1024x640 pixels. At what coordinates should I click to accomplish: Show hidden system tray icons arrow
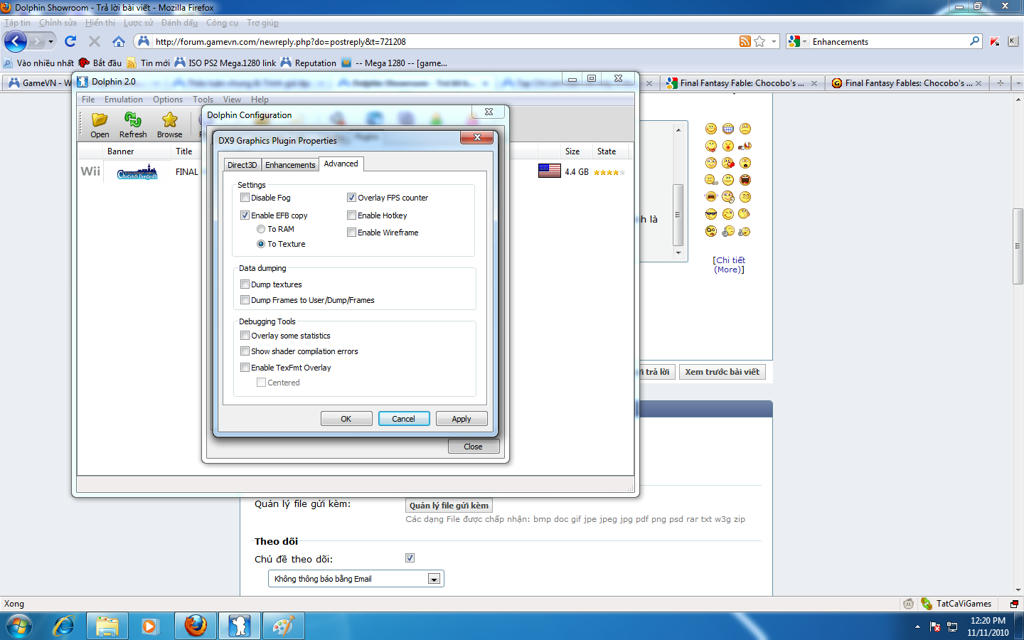(x=918, y=627)
